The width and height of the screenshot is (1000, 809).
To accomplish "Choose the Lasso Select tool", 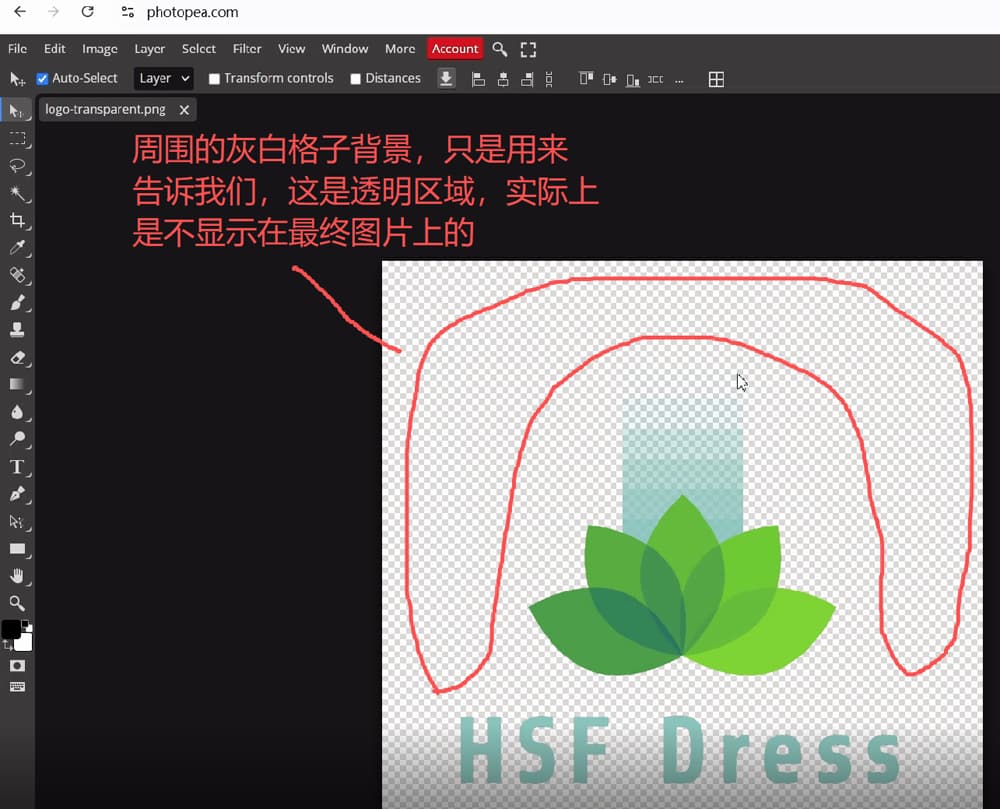I will tap(17, 166).
